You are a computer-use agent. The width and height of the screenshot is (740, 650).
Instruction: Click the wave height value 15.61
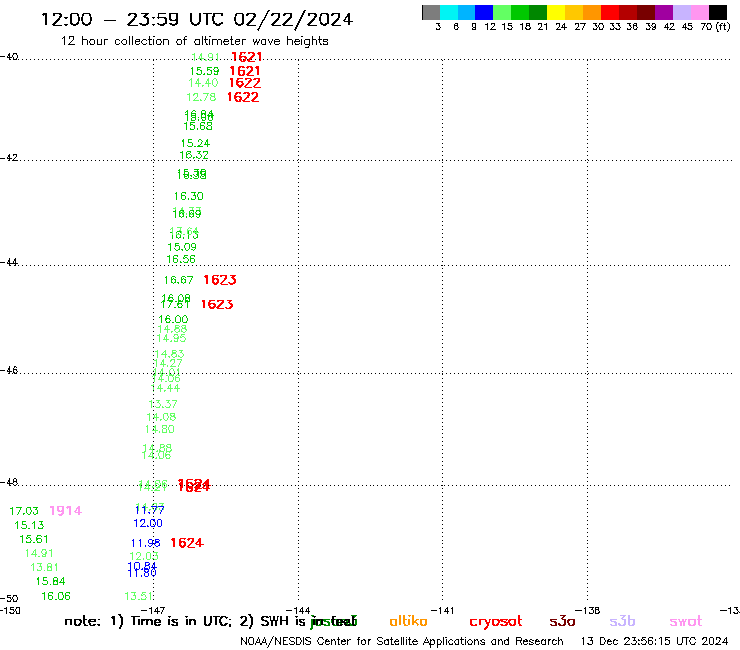click(34, 540)
